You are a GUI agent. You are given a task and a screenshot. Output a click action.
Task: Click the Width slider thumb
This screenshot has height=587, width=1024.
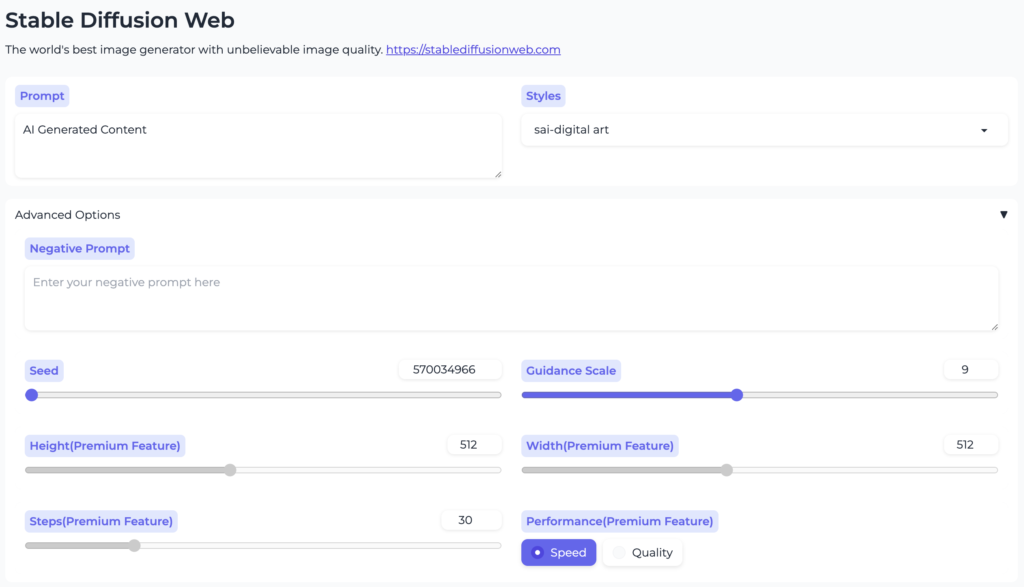(x=727, y=470)
